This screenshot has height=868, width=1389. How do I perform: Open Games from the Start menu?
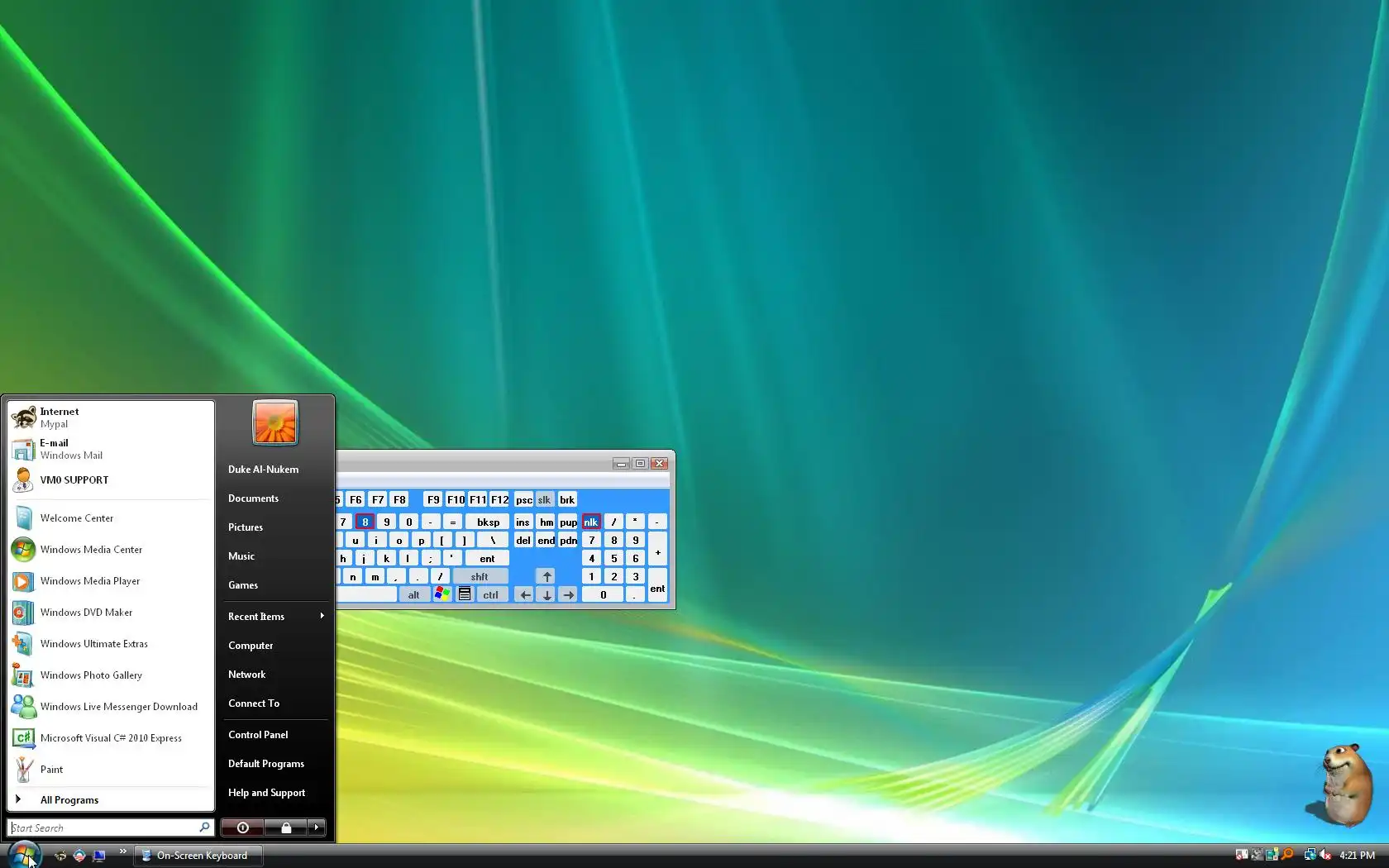276,585
